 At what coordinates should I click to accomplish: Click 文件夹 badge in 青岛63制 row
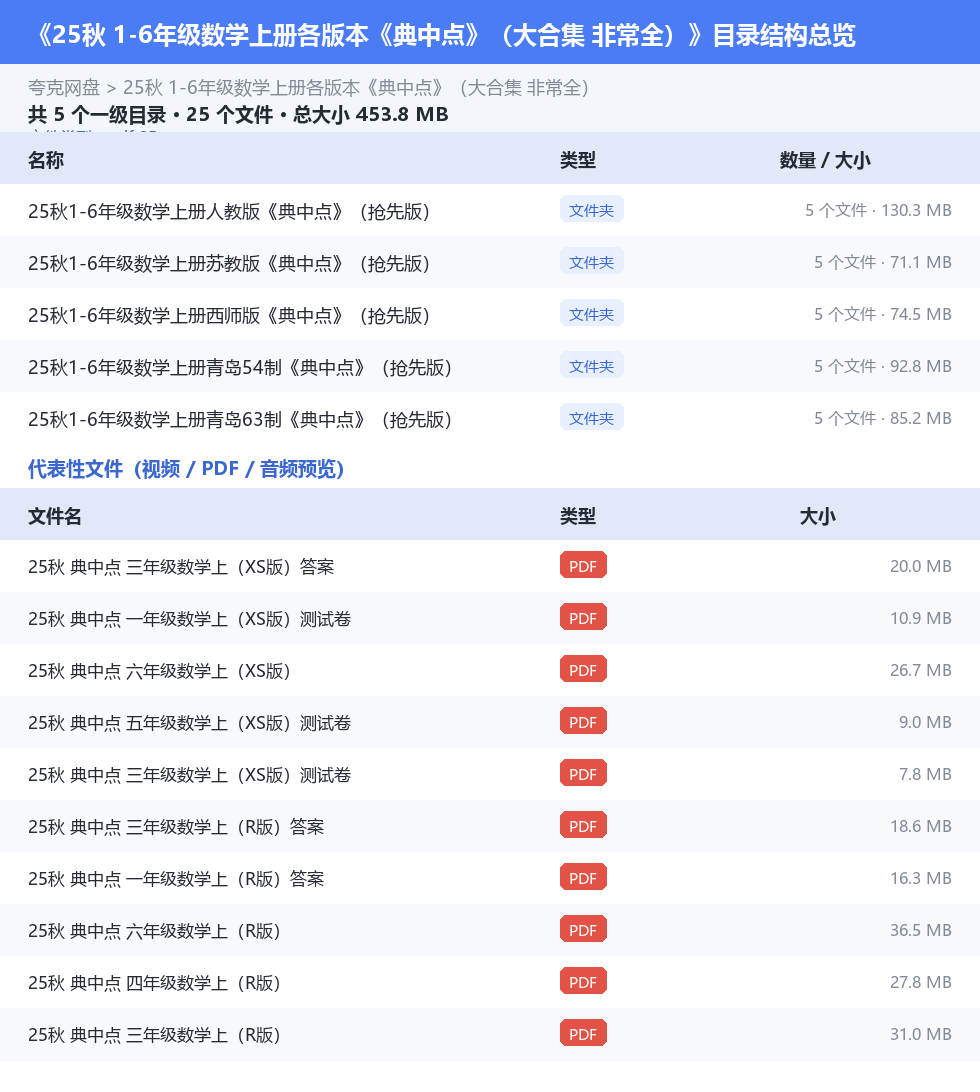click(x=591, y=418)
